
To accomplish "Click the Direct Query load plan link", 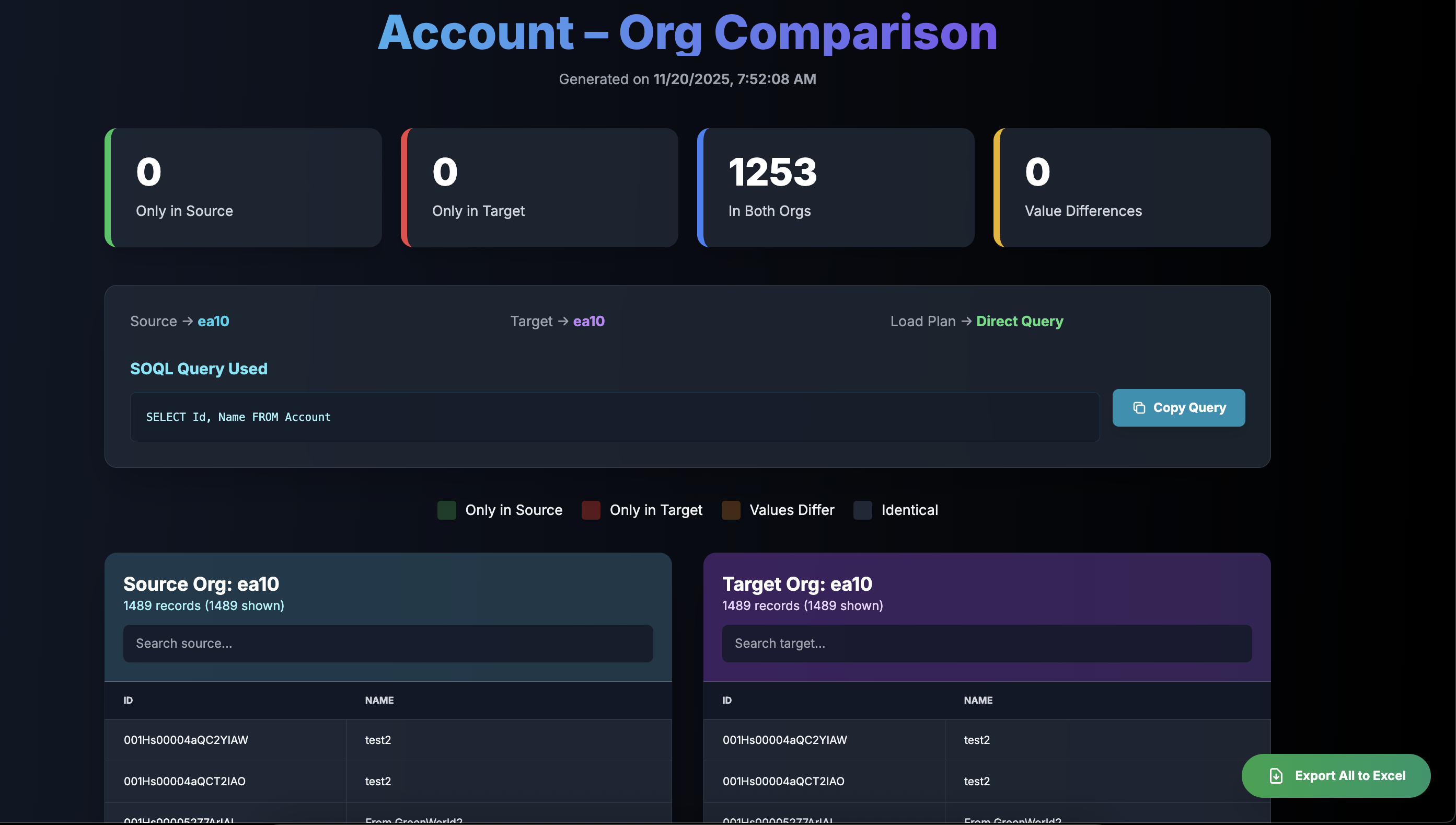I will click(1020, 322).
